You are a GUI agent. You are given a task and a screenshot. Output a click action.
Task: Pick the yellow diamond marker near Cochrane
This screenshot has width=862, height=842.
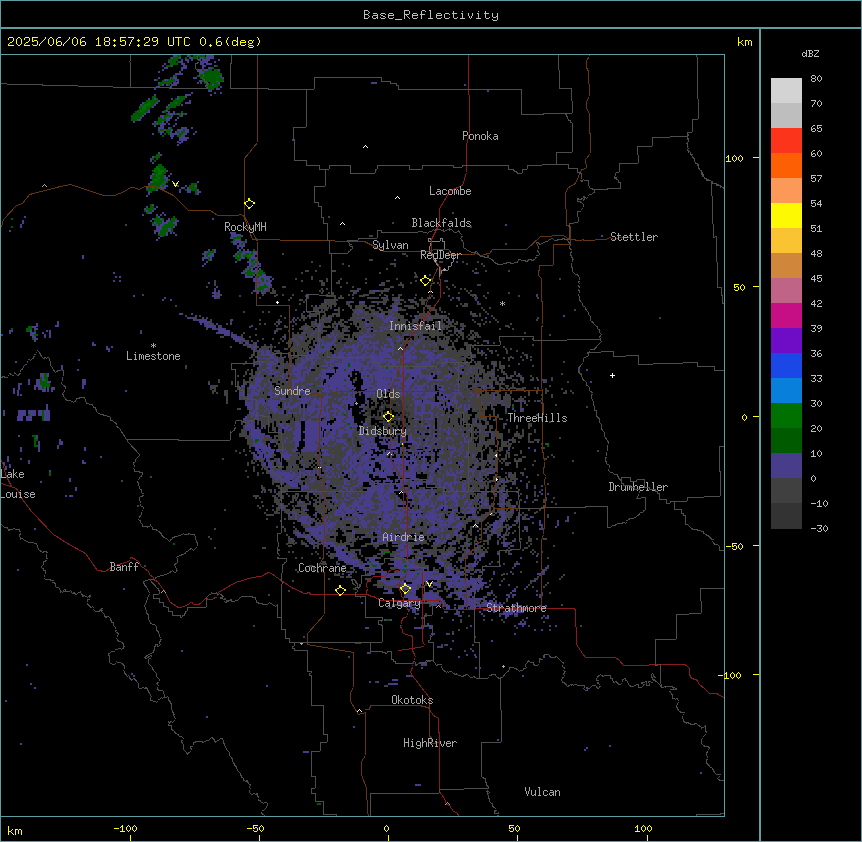(x=340, y=590)
